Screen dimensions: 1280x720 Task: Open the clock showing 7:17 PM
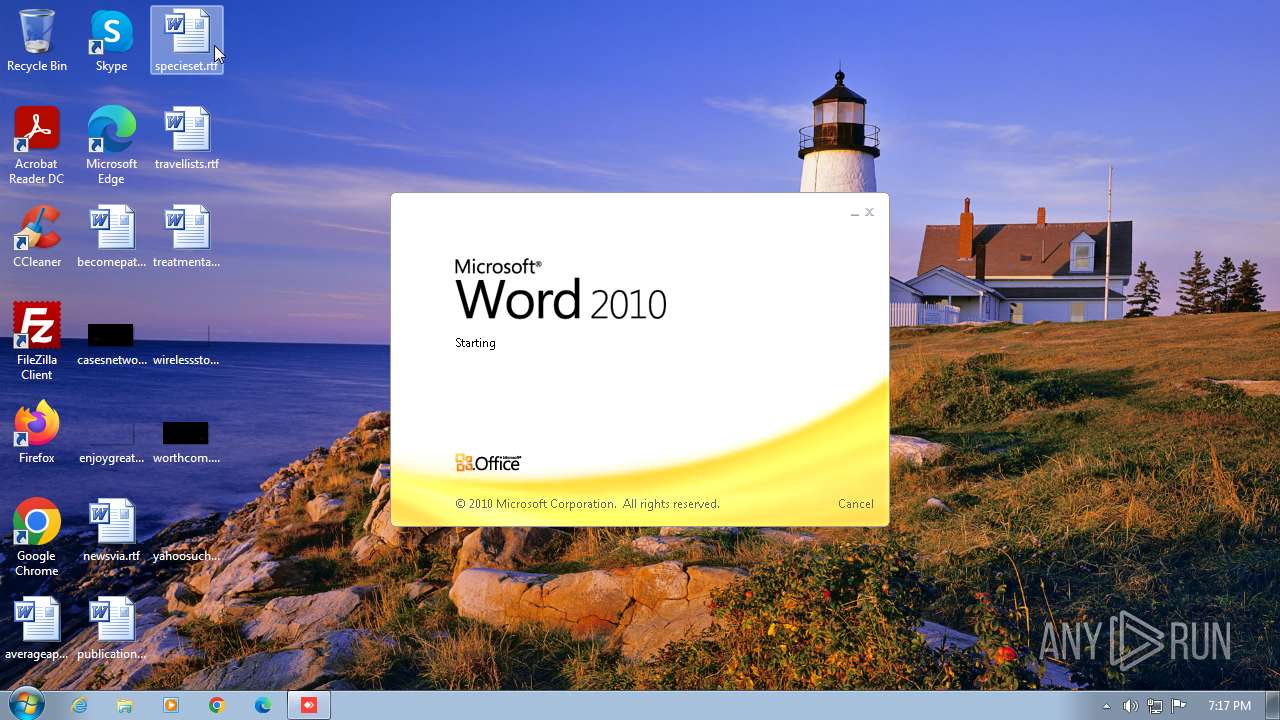click(1229, 706)
